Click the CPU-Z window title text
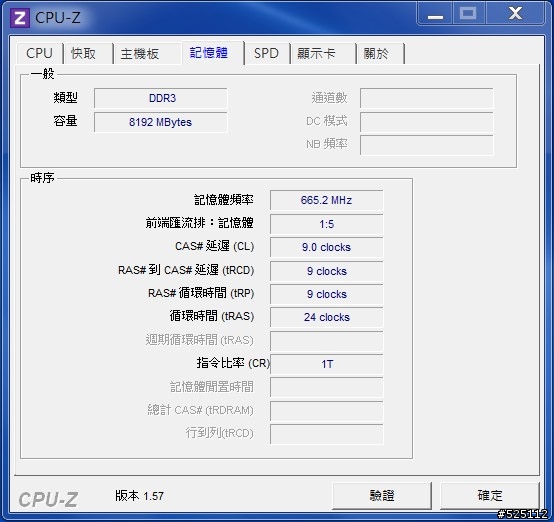The height and width of the screenshot is (522, 554). pos(58,18)
